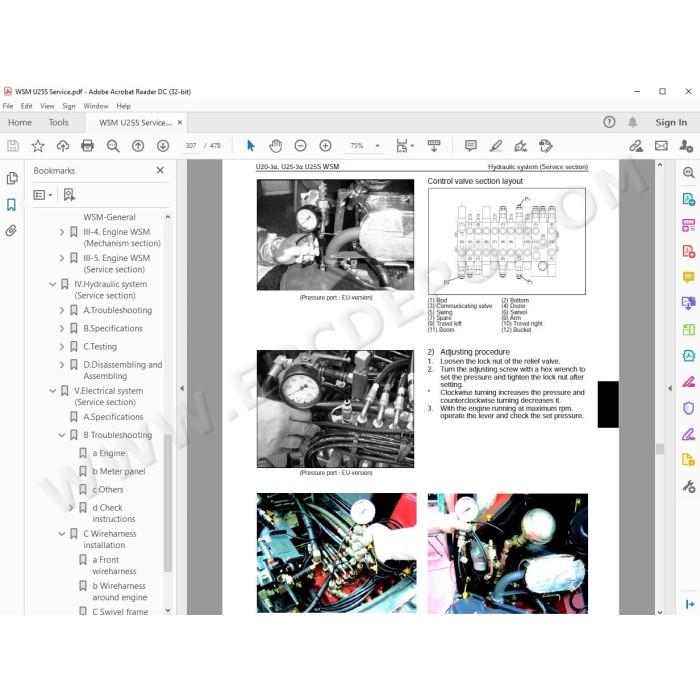700x700 pixels.
Task: Switch to the Tools tab
Action: point(58,122)
